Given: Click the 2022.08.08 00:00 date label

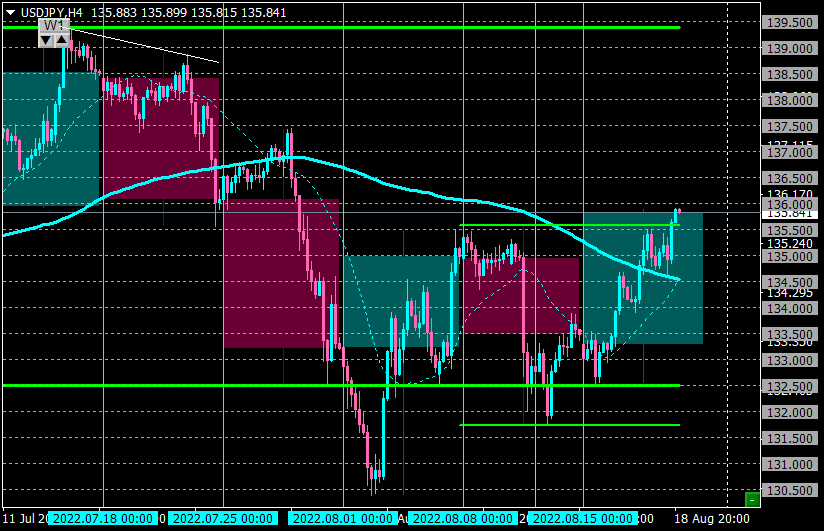Looking at the screenshot, I should pos(463,518).
